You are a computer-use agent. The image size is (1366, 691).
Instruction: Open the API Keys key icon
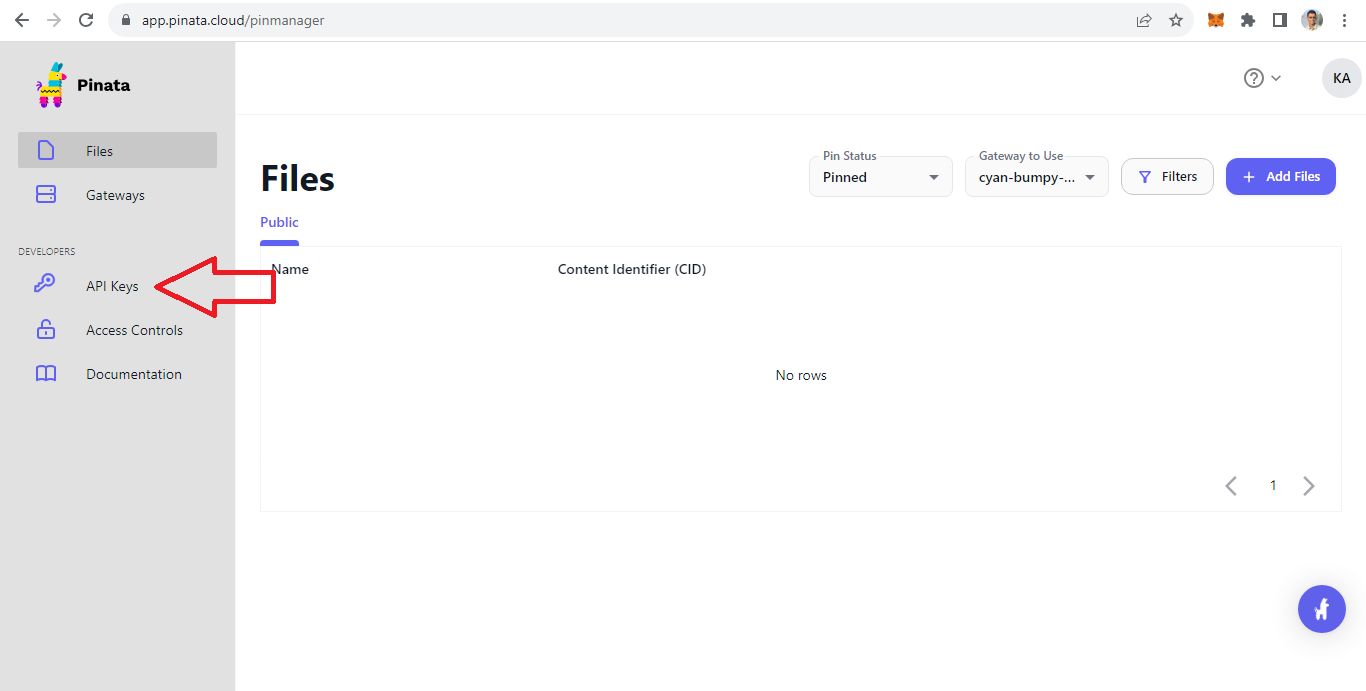[45, 285]
